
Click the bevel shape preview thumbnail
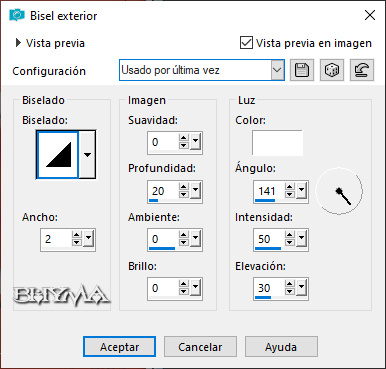click(58, 155)
